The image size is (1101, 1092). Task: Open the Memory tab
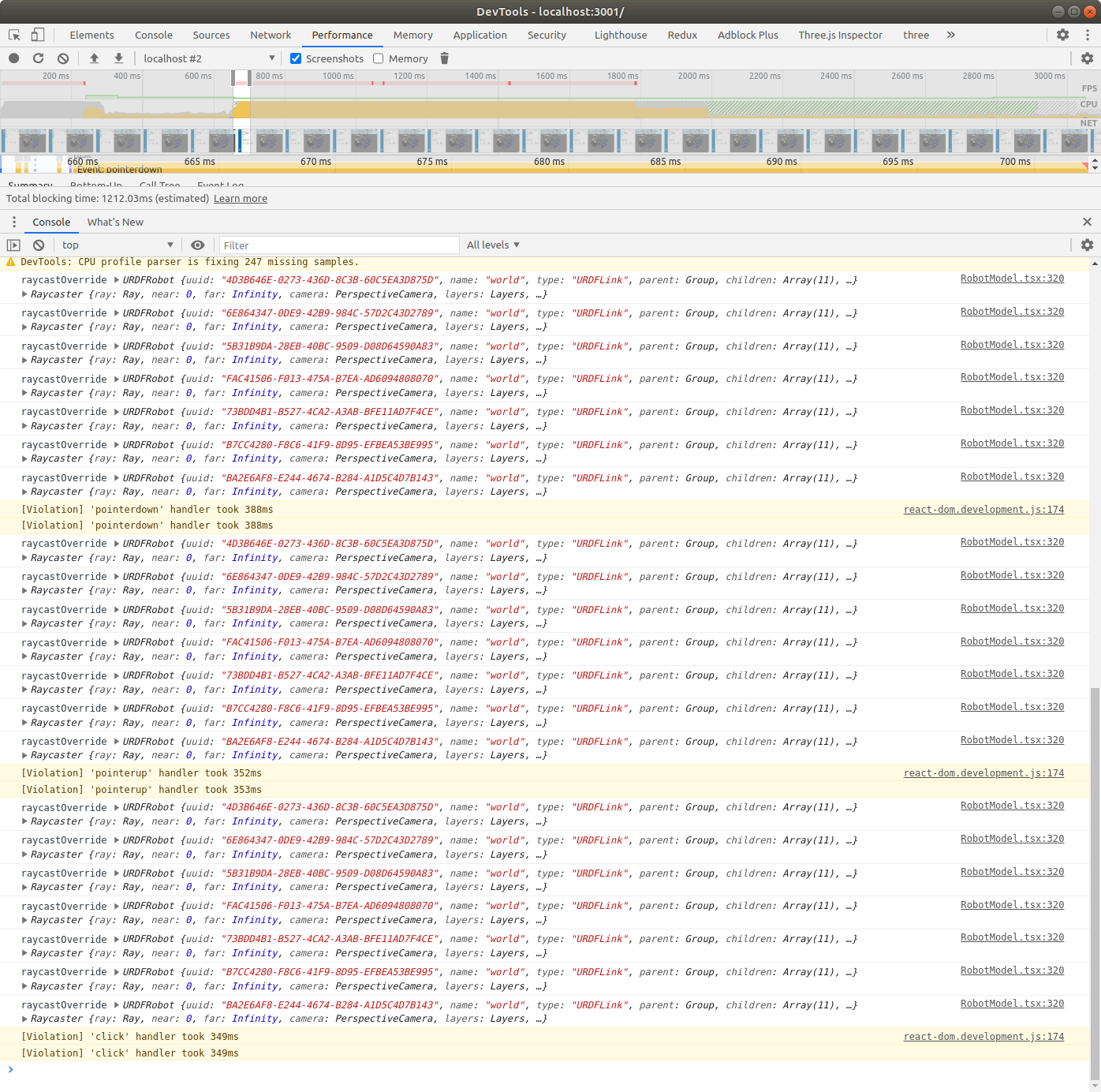pyautogui.click(x=413, y=35)
